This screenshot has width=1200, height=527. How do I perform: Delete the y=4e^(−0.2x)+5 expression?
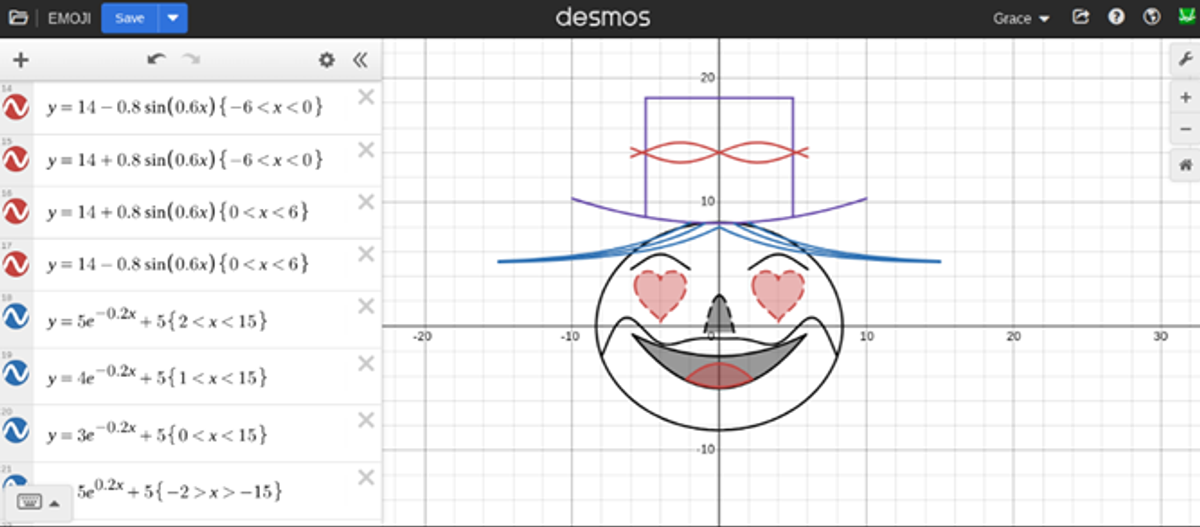coord(366,362)
